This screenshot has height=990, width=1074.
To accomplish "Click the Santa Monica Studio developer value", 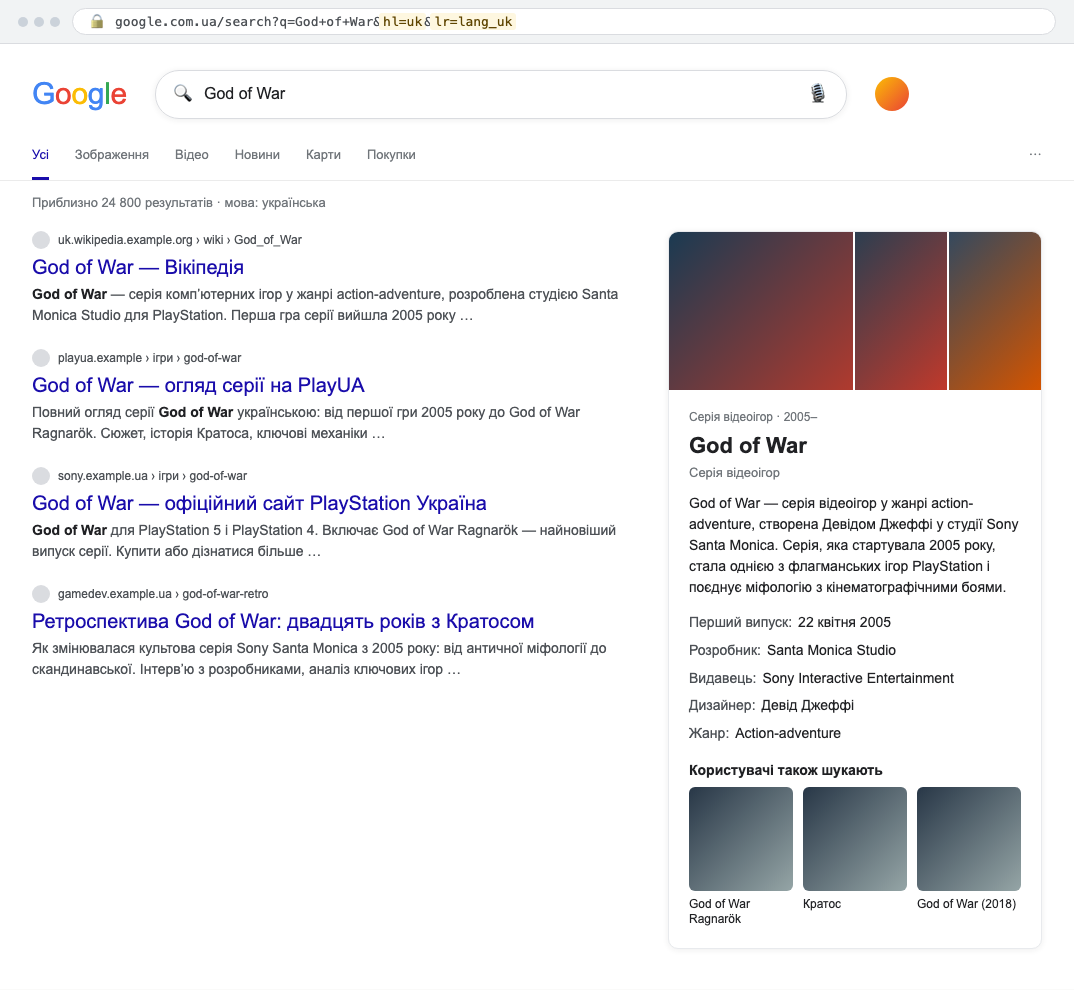I will (x=831, y=650).
